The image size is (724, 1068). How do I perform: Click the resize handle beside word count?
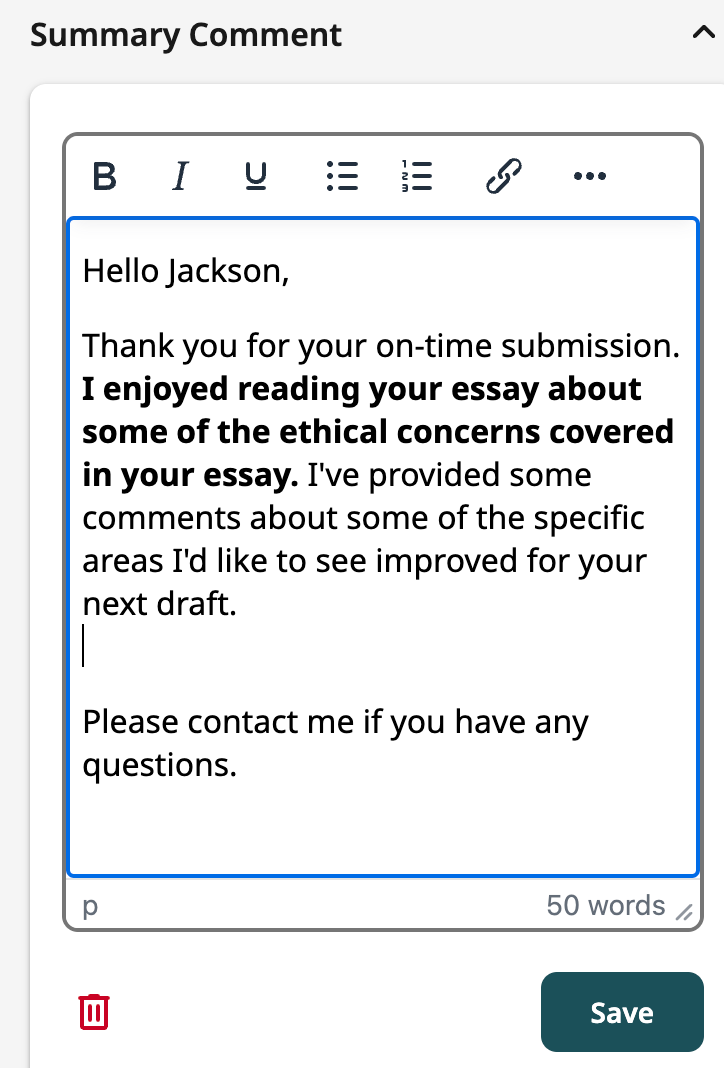pyautogui.click(x=684, y=911)
